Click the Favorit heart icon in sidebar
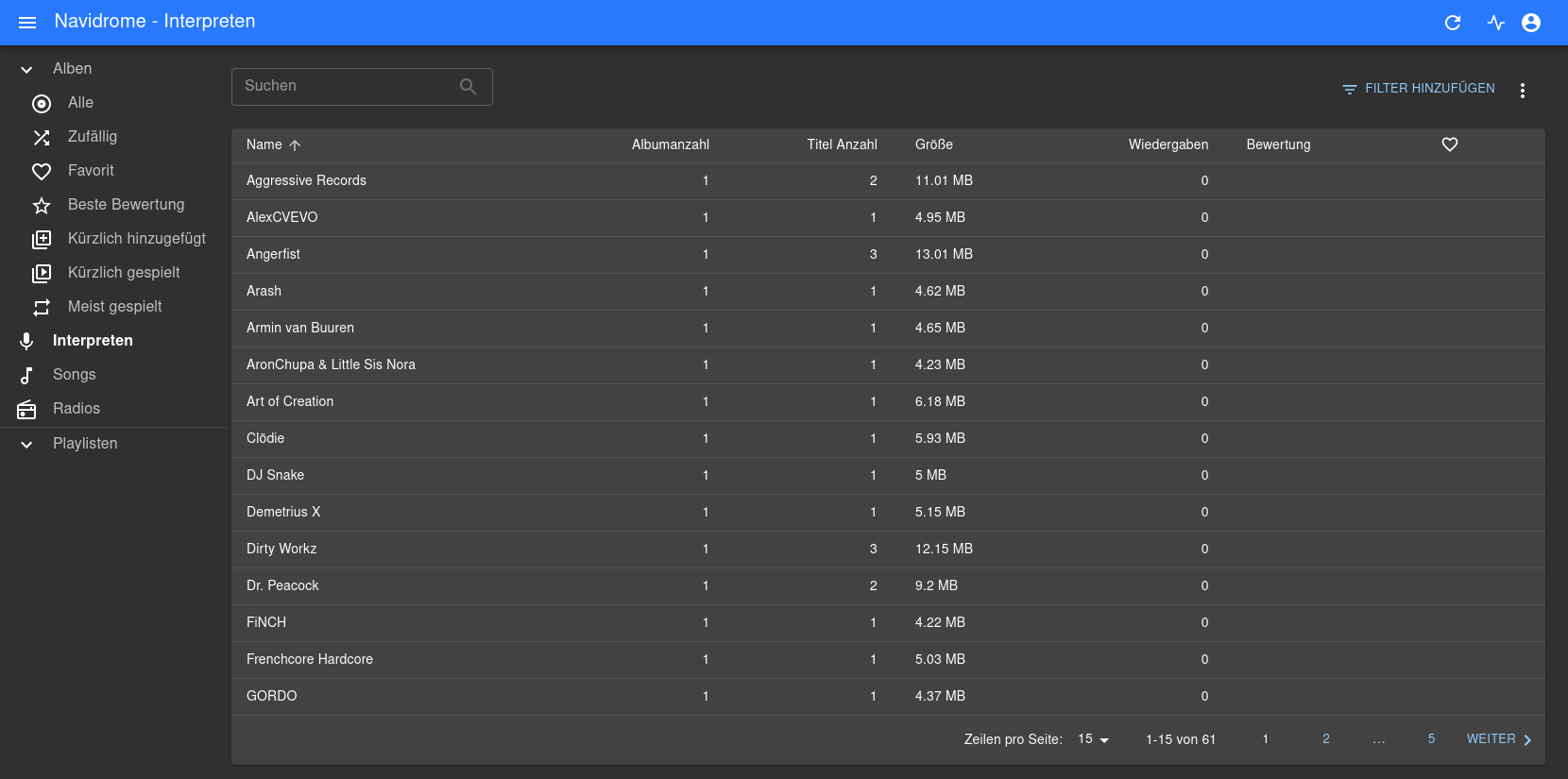 pos(42,172)
